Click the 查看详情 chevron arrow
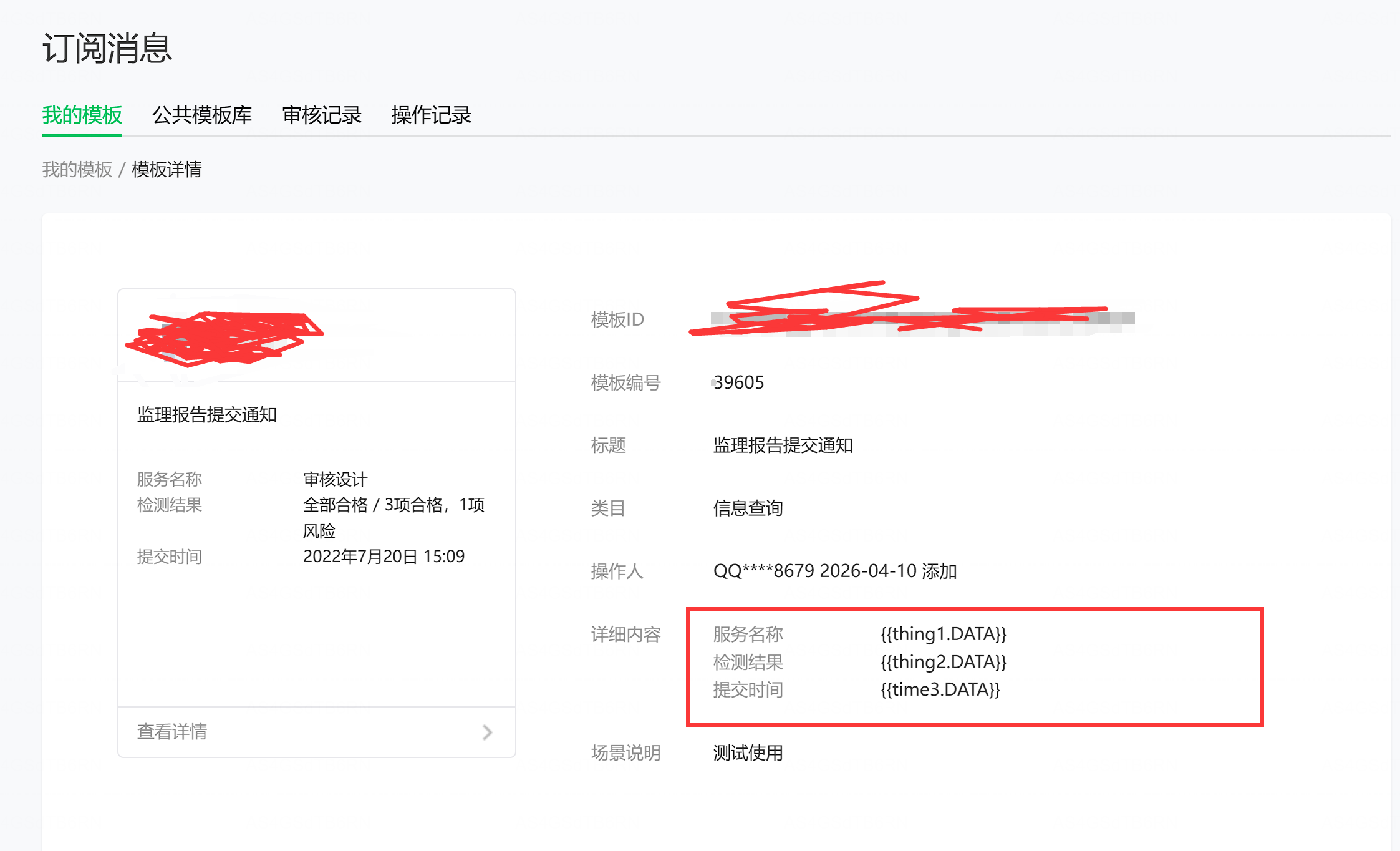Image resolution: width=1400 pixels, height=851 pixels. [x=487, y=732]
